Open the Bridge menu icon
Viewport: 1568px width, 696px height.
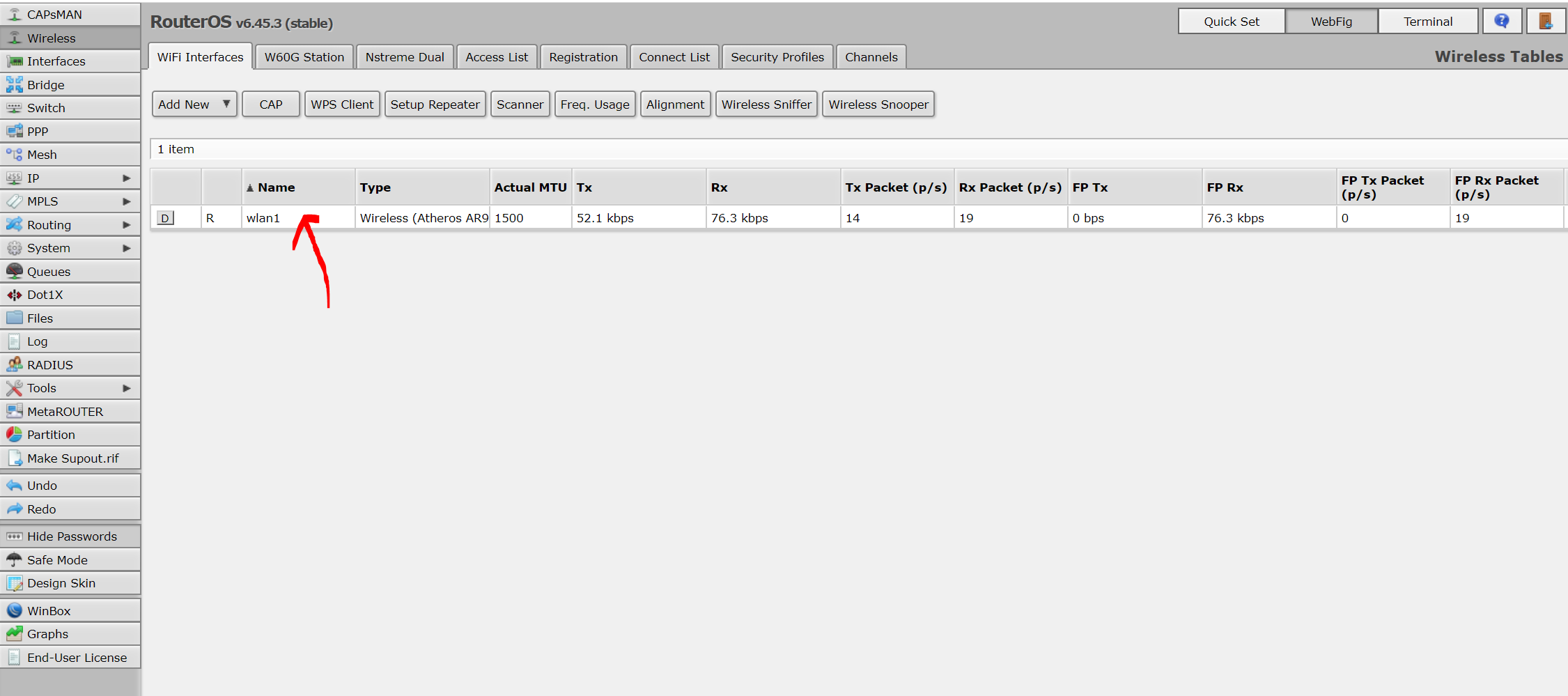tap(14, 85)
